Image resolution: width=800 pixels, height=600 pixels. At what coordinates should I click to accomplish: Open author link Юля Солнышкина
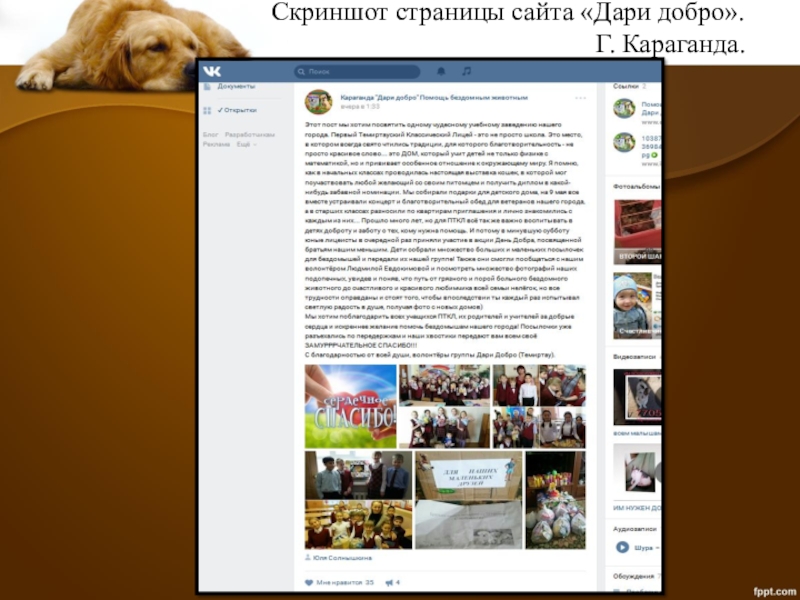(342, 558)
